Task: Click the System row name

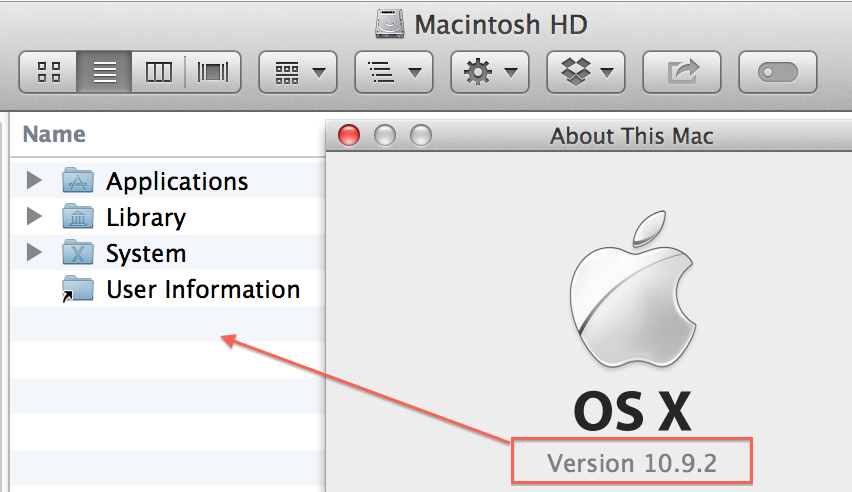Action: click(x=146, y=253)
